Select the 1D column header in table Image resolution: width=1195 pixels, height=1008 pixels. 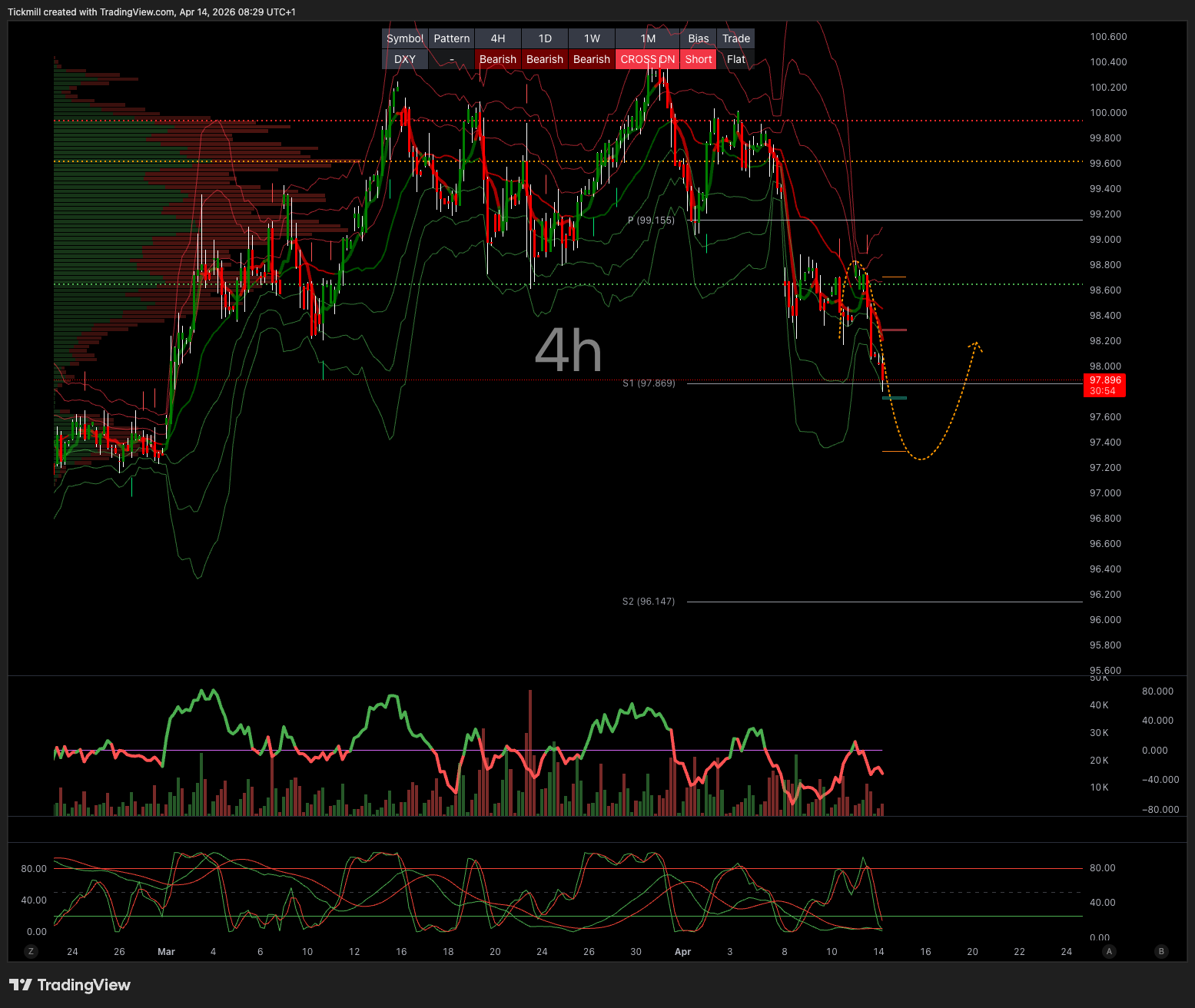[545, 38]
